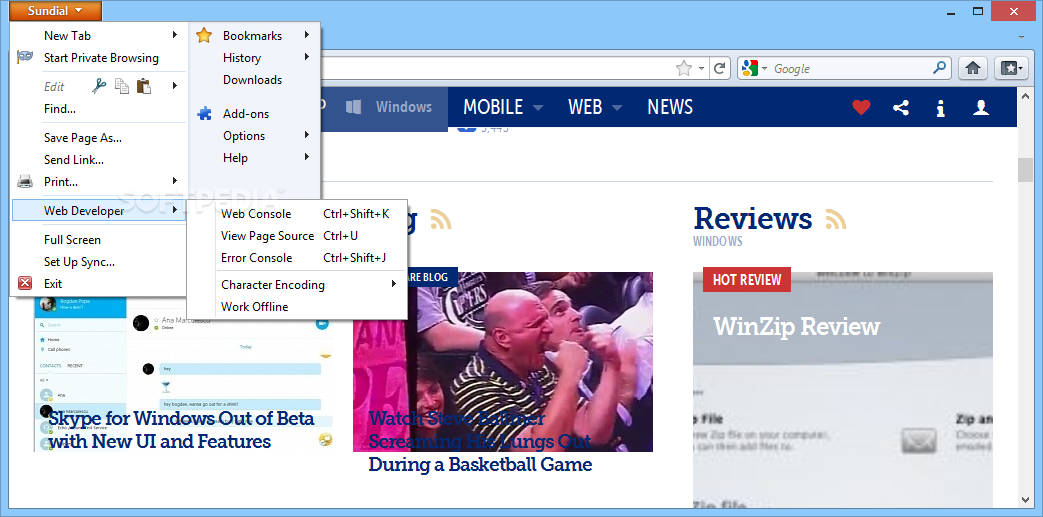
Task: Open the WinZip Review link
Action: coord(796,327)
